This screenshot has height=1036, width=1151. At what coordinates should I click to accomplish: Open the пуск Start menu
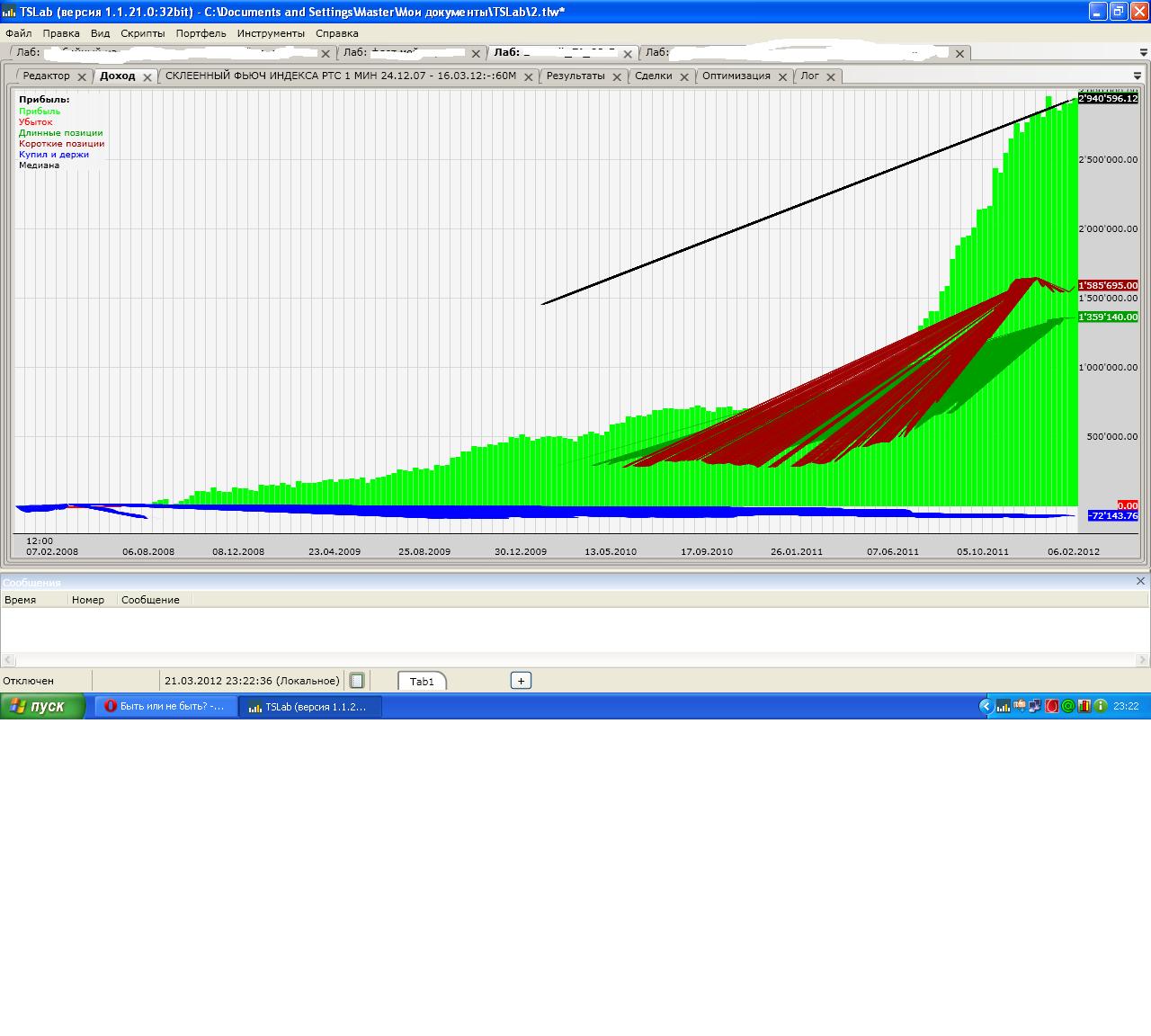pyautogui.click(x=42, y=707)
